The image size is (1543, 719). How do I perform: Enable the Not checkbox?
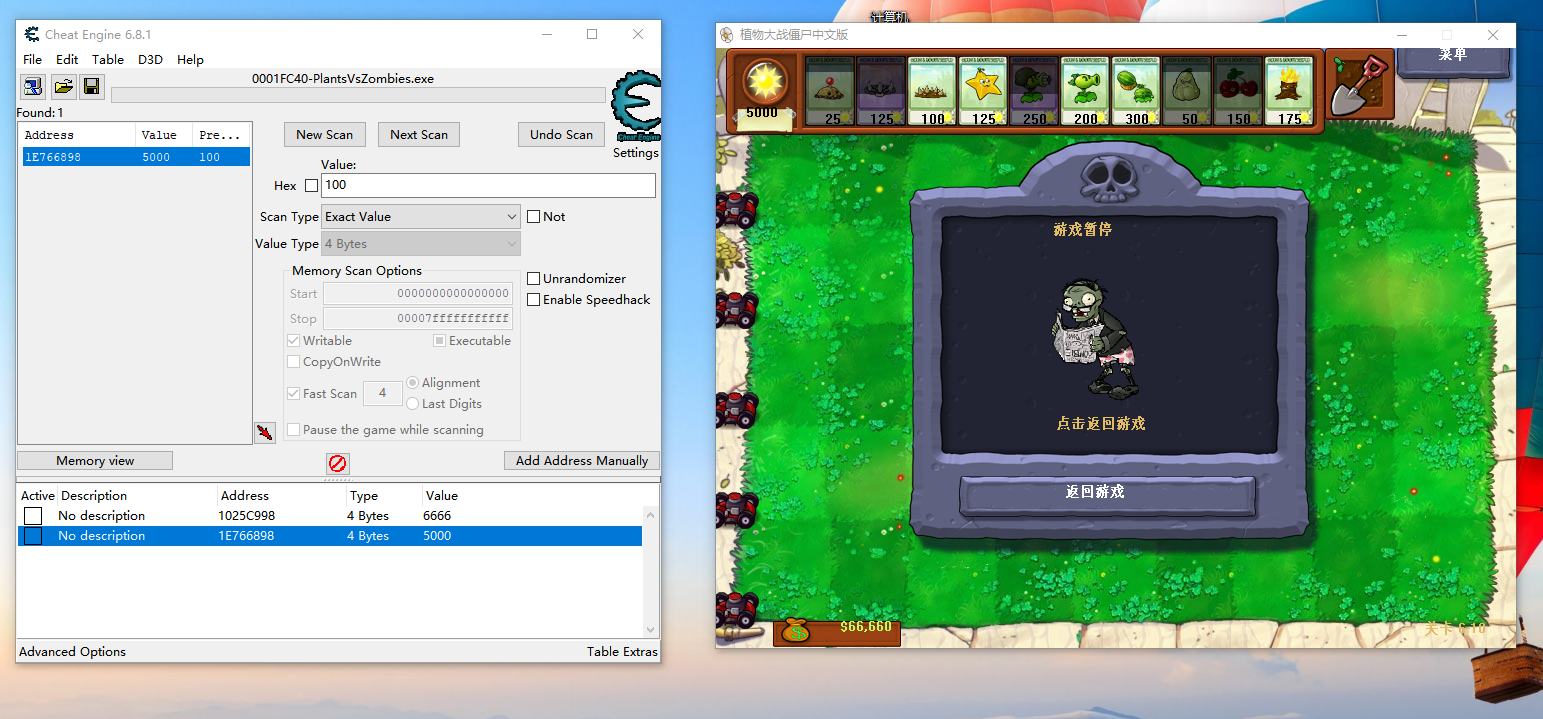pyautogui.click(x=534, y=216)
